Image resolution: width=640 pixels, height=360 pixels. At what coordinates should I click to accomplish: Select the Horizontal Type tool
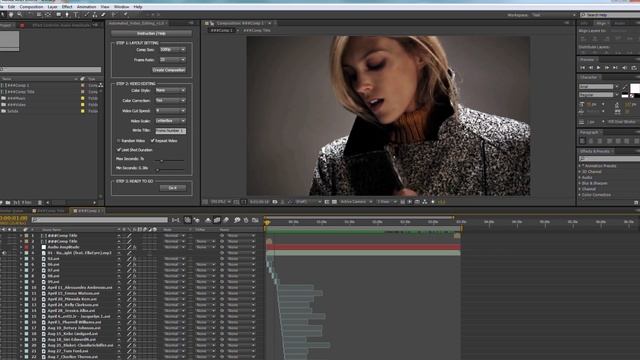coord(76,15)
